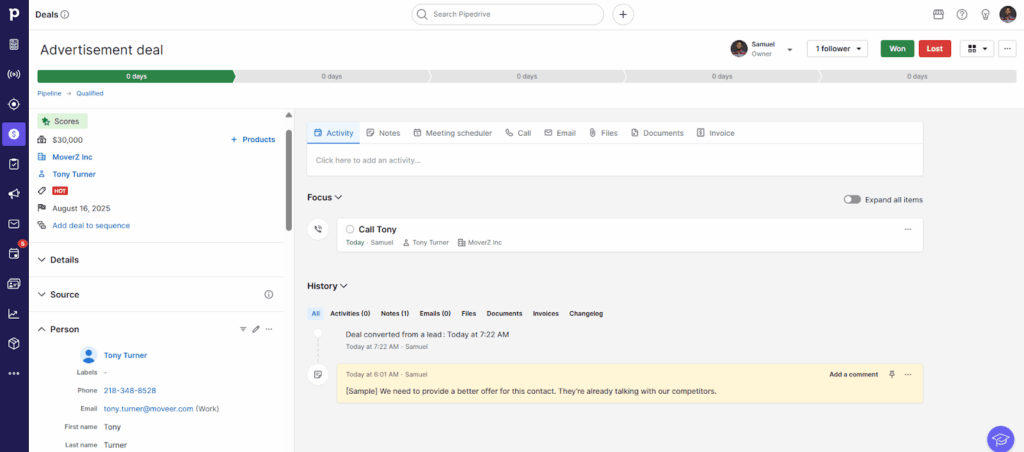Pin the sample note with pin icon
Screen dimensions: 1024x452
click(891, 374)
